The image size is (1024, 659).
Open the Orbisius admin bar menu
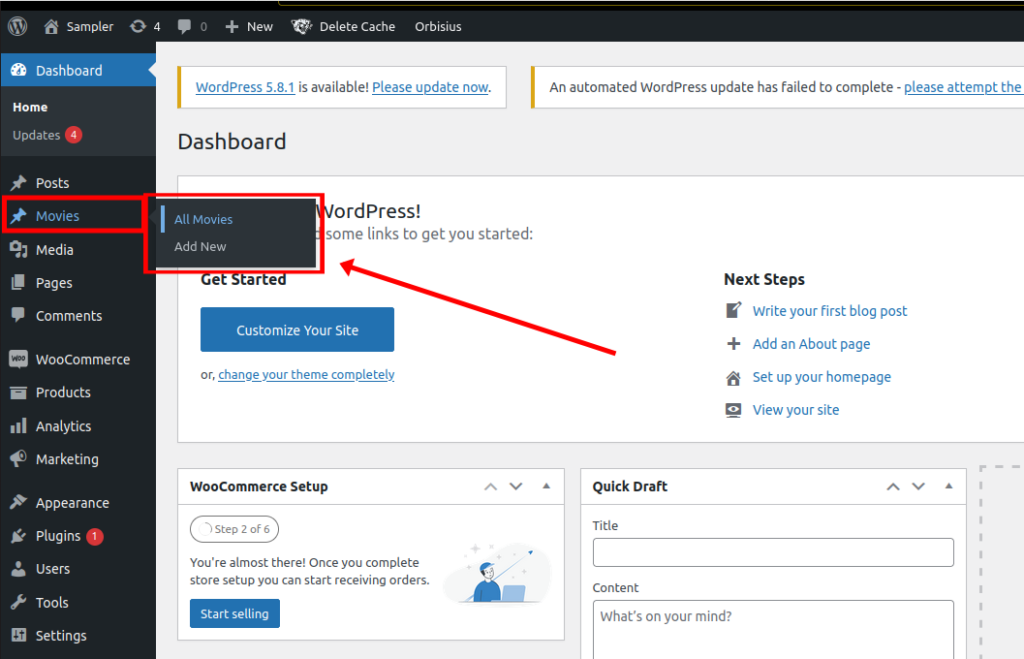point(438,27)
